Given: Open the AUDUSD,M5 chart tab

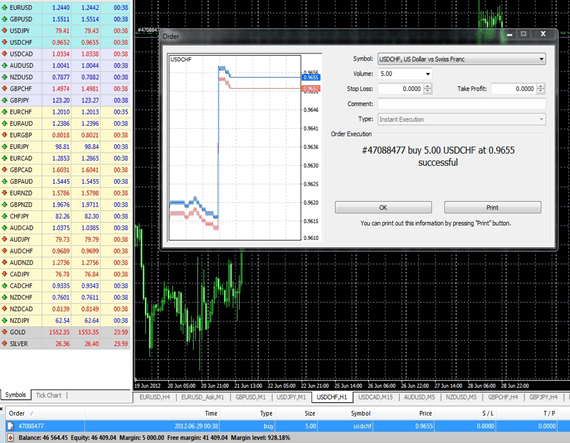Looking at the screenshot, I should 419,397.
